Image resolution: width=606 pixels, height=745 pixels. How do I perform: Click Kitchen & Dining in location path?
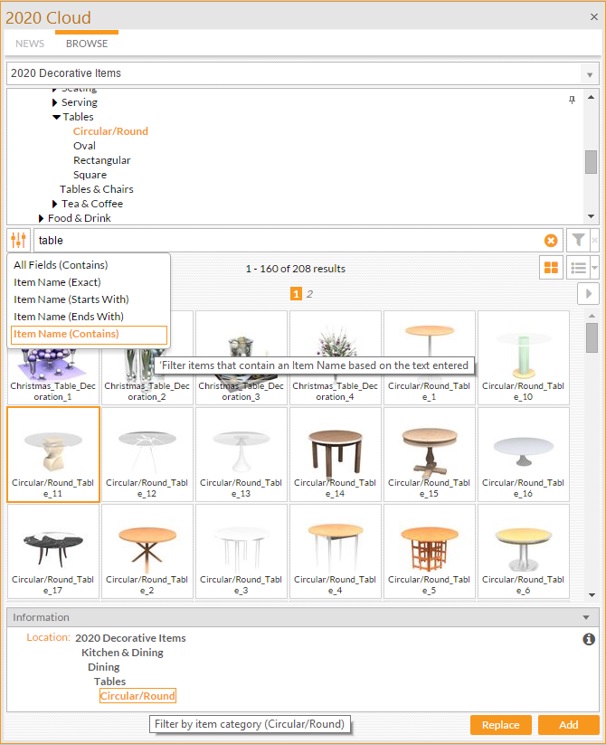[x=122, y=653]
